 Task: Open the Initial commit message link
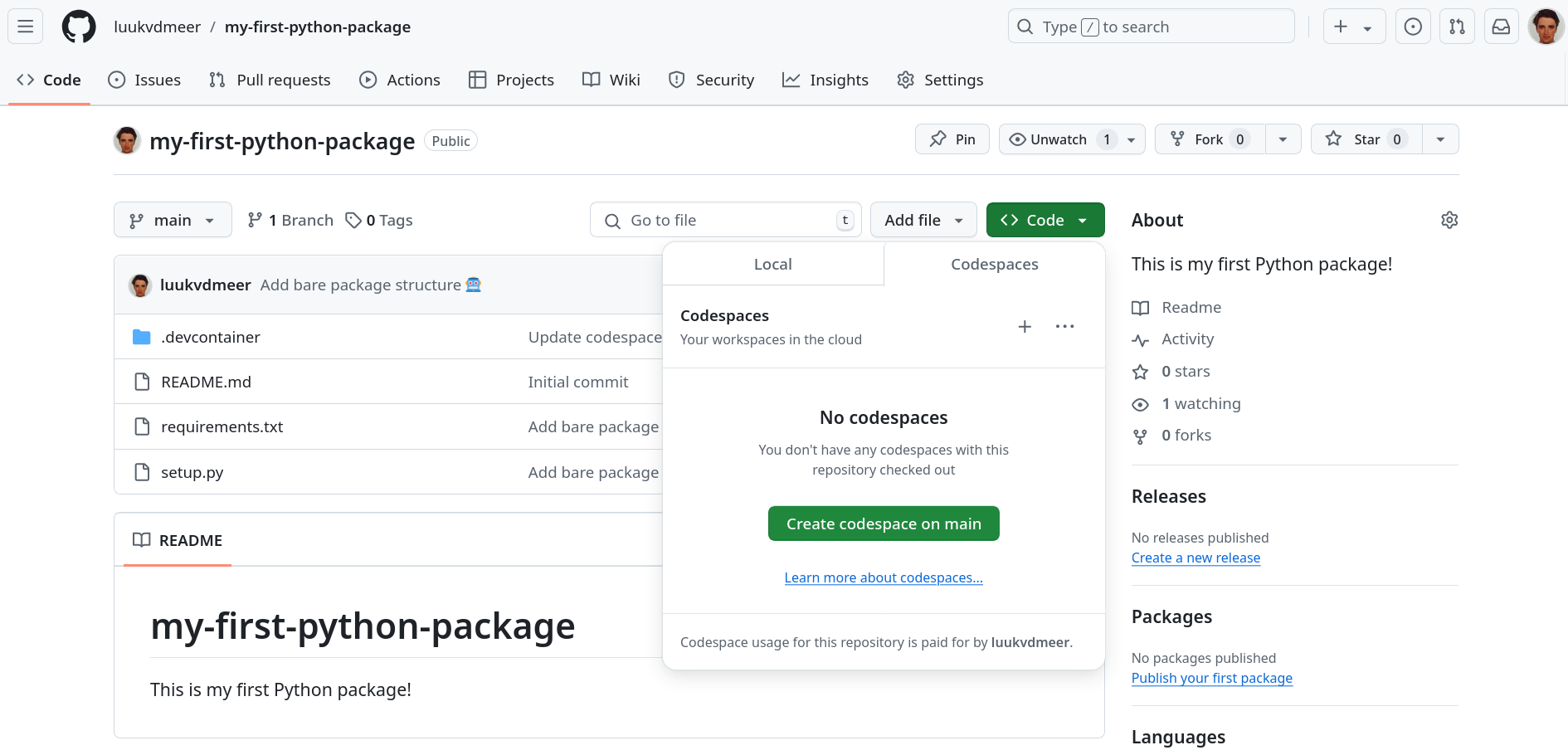coord(578,382)
